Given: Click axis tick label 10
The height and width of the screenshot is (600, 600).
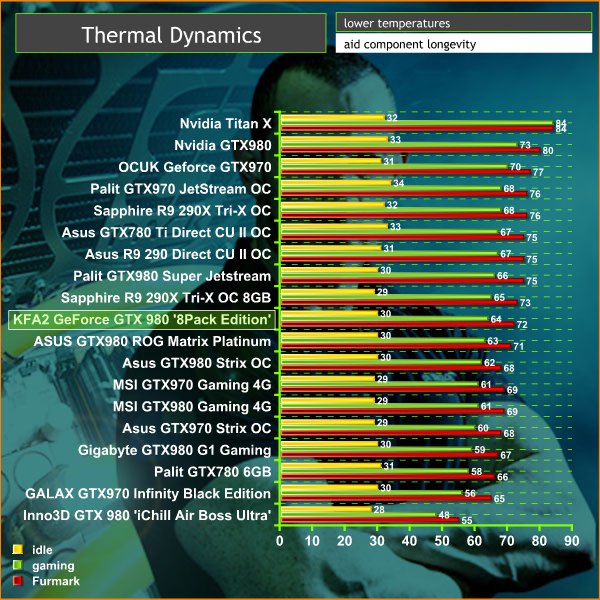Looking at the screenshot, I should tap(312, 541).
